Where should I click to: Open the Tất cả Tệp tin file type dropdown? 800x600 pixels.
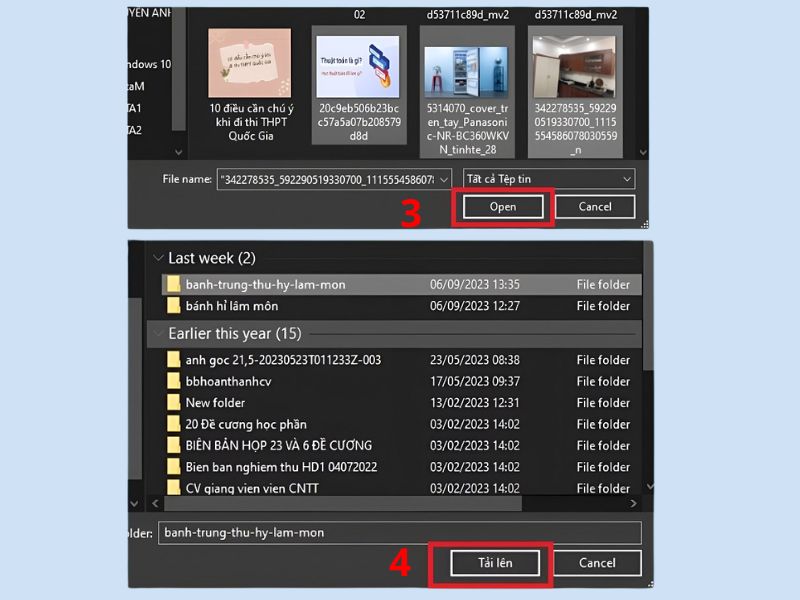pos(549,179)
